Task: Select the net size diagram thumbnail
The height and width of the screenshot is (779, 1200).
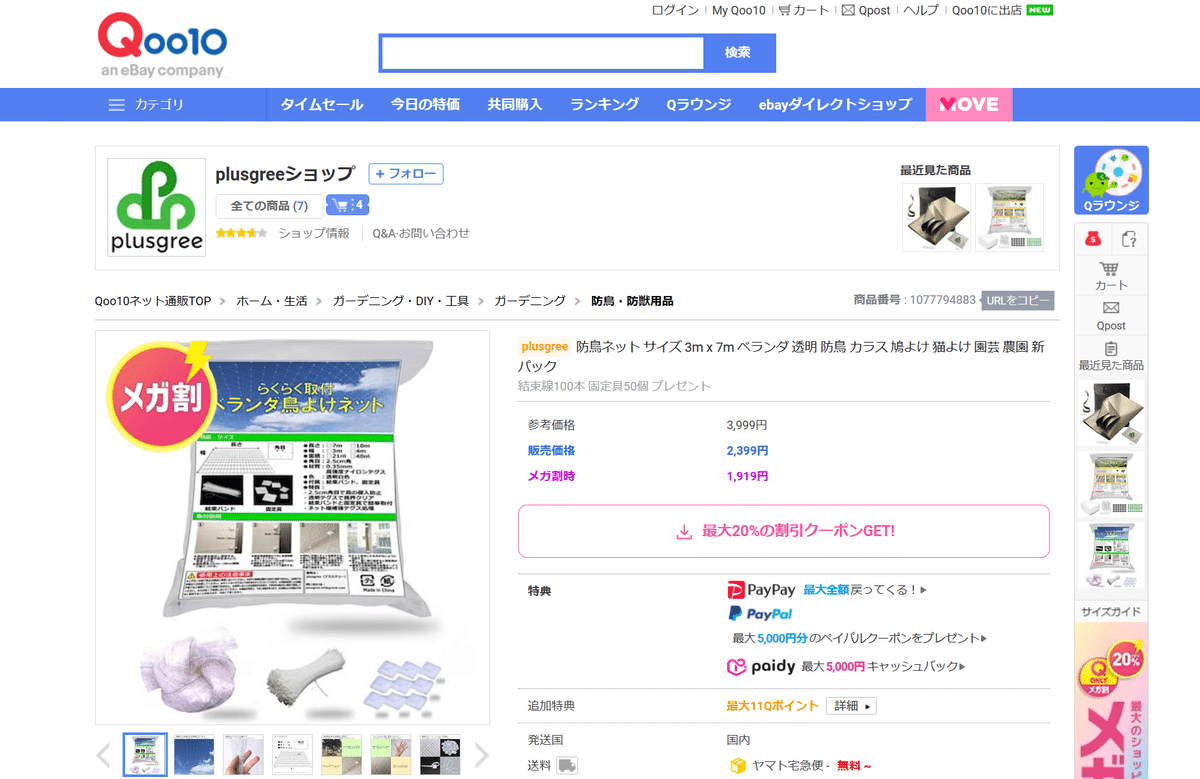Action: [292, 755]
